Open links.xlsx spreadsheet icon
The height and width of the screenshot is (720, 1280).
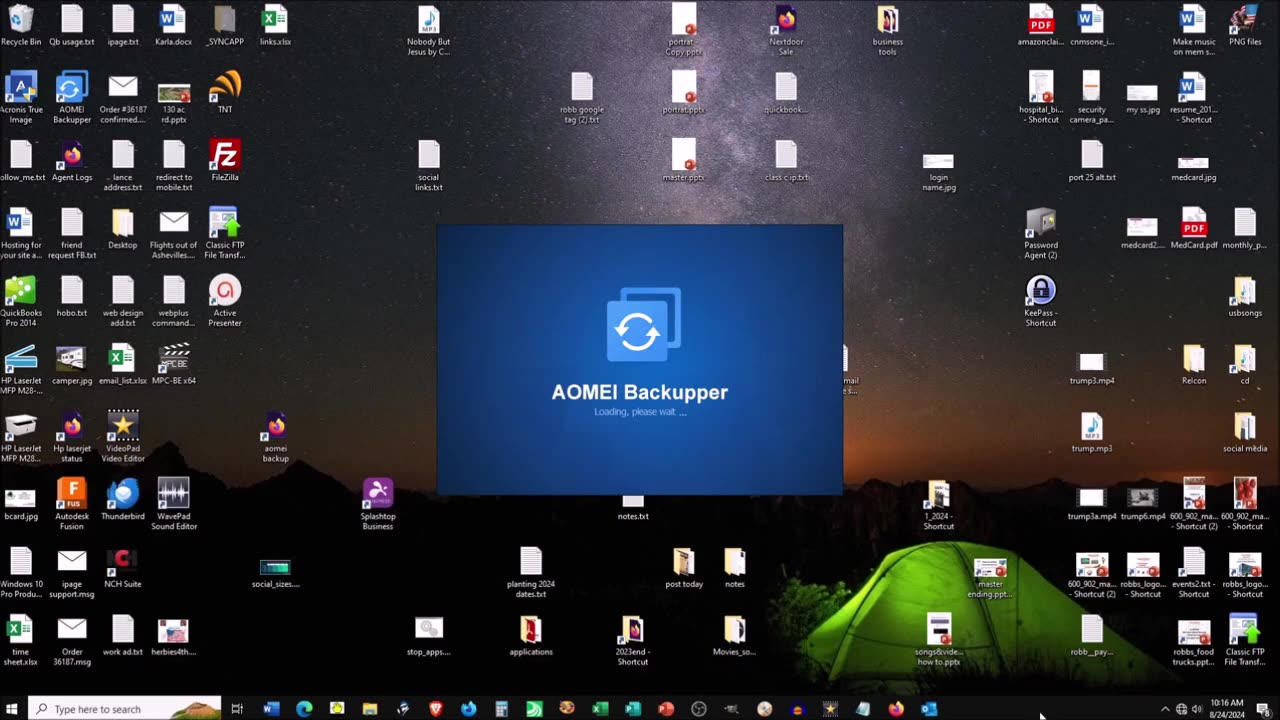[275, 26]
